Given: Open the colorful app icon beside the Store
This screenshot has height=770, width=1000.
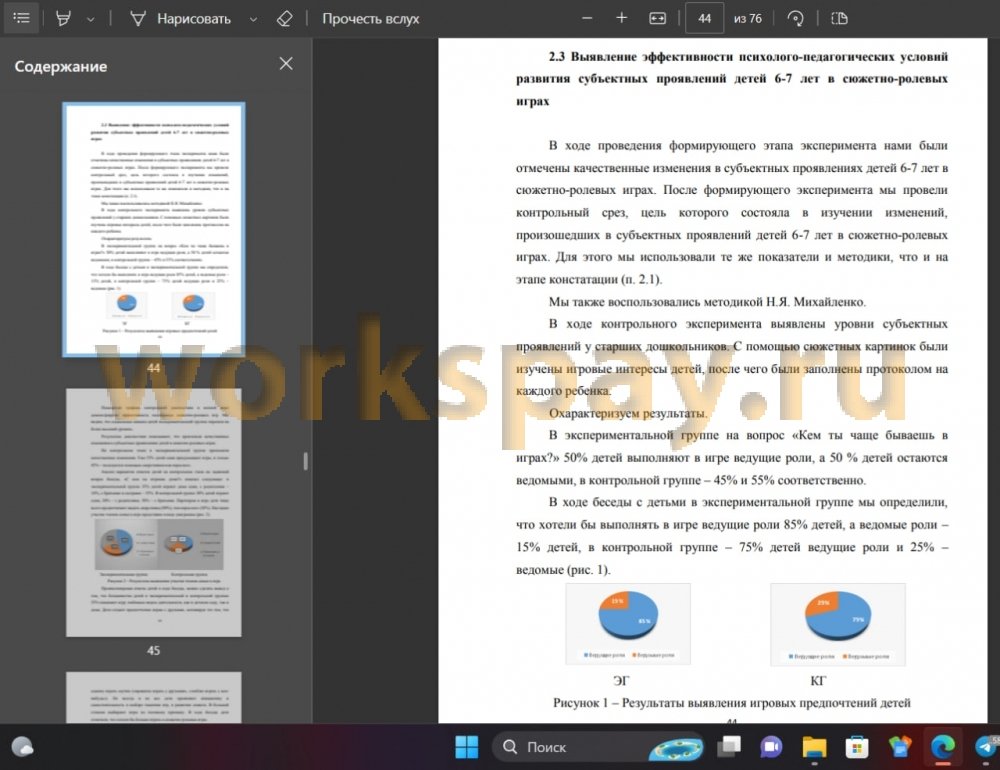Looking at the screenshot, I should 900,746.
